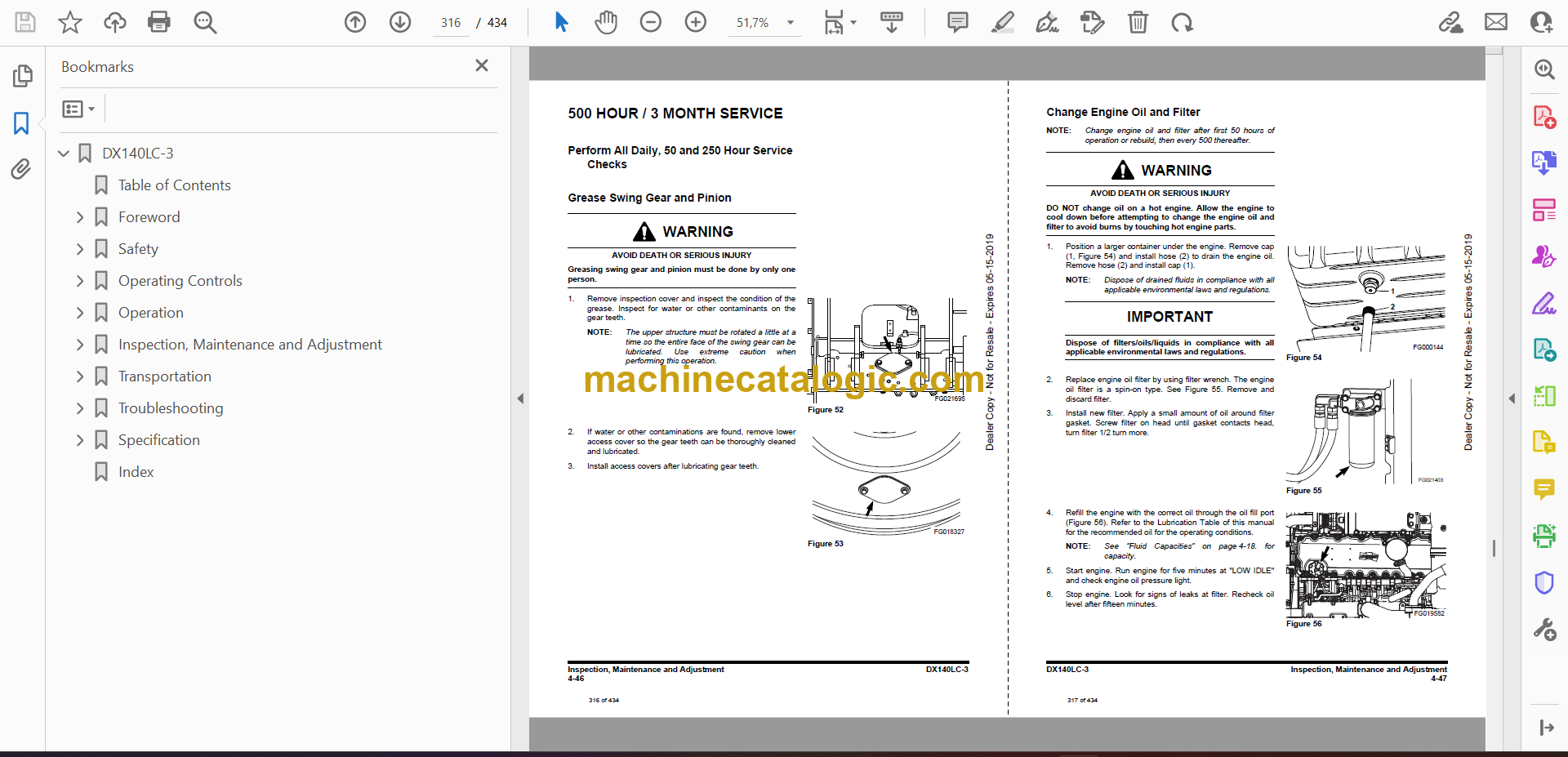Expand Inspection, Maintenance and Adjustment bookmark
The image size is (1568, 757).
(x=79, y=345)
